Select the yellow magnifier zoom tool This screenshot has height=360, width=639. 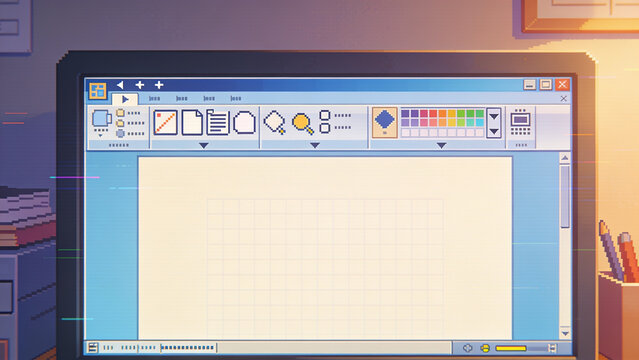tap(303, 124)
